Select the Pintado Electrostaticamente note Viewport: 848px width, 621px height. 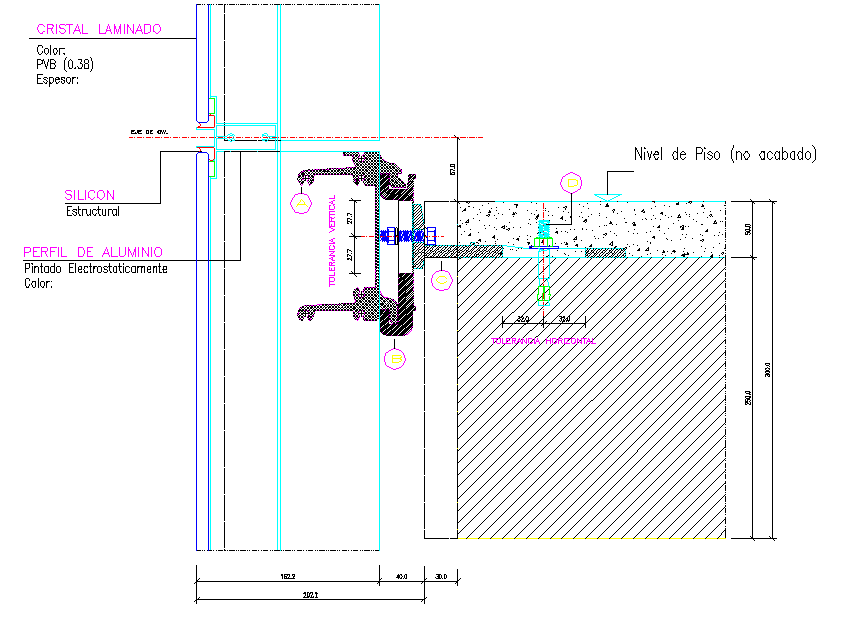[95, 269]
